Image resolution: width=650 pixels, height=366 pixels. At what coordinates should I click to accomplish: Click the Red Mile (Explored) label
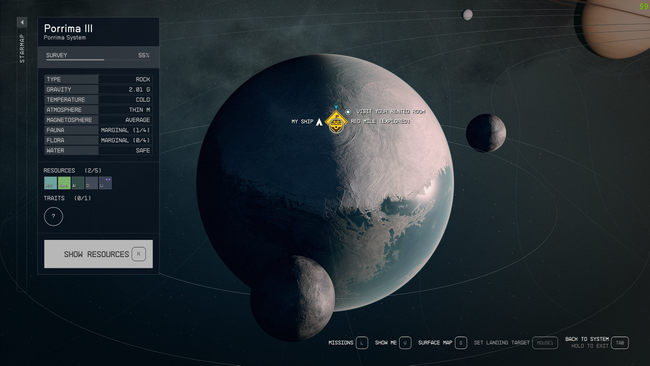tap(381, 121)
